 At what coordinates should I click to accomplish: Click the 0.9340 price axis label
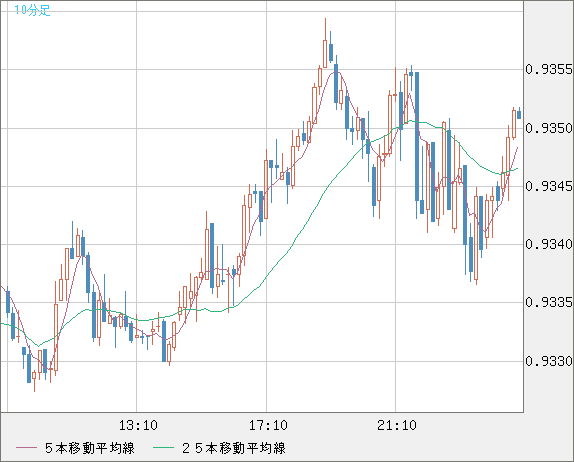point(549,244)
